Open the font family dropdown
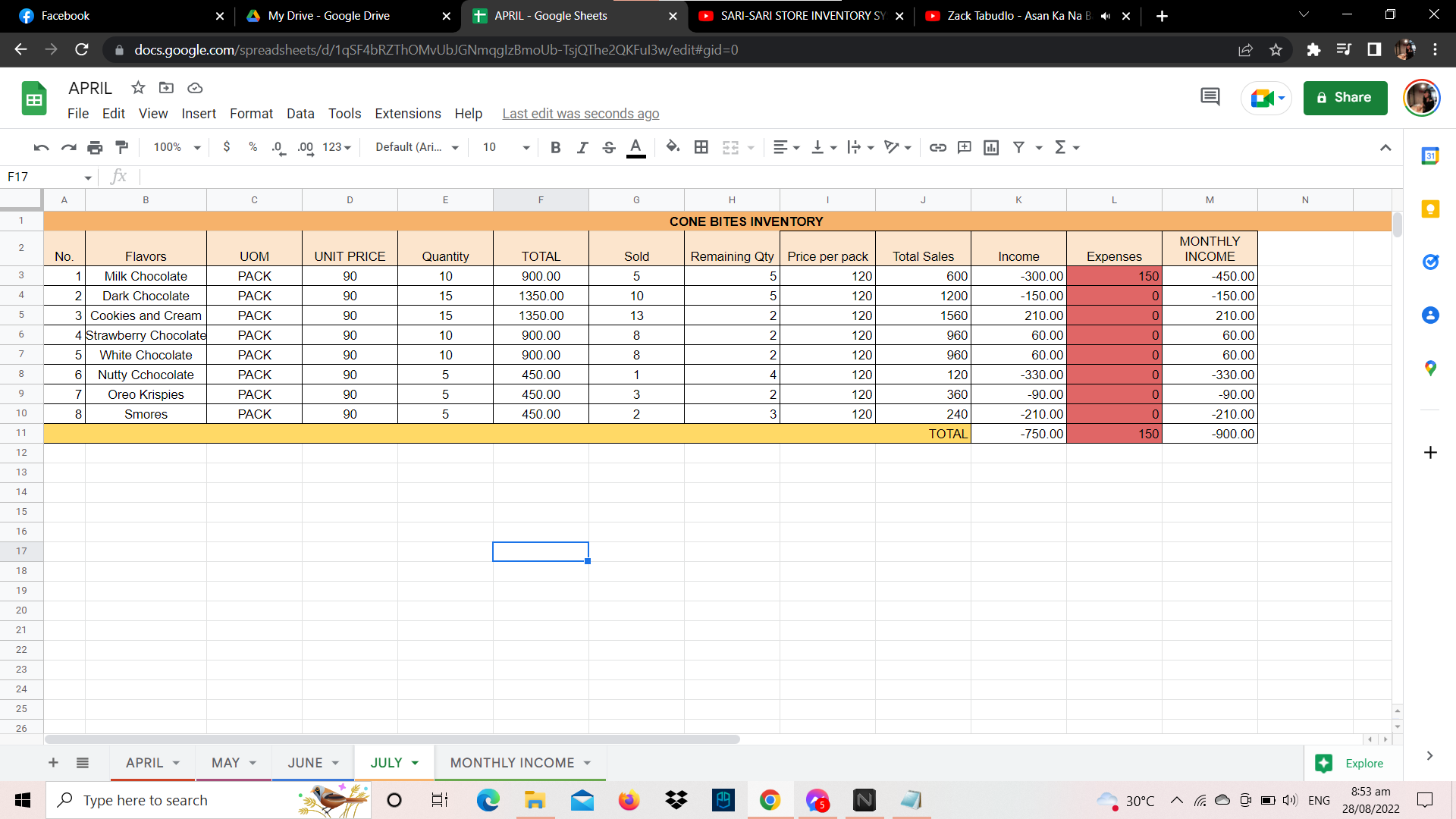The height and width of the screenshot is (819, 1456). (417, 147)
